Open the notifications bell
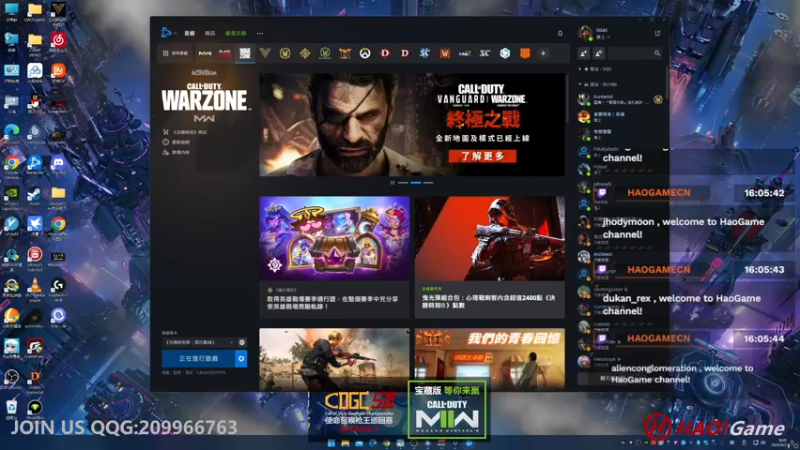 [x=560, y=33]
